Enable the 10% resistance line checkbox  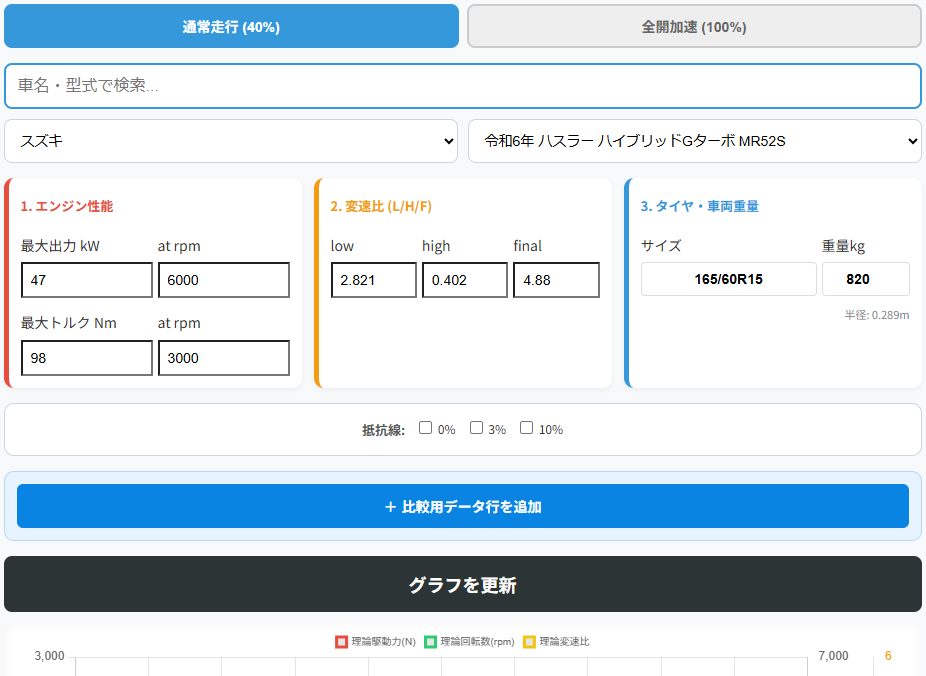click(527, 428)
